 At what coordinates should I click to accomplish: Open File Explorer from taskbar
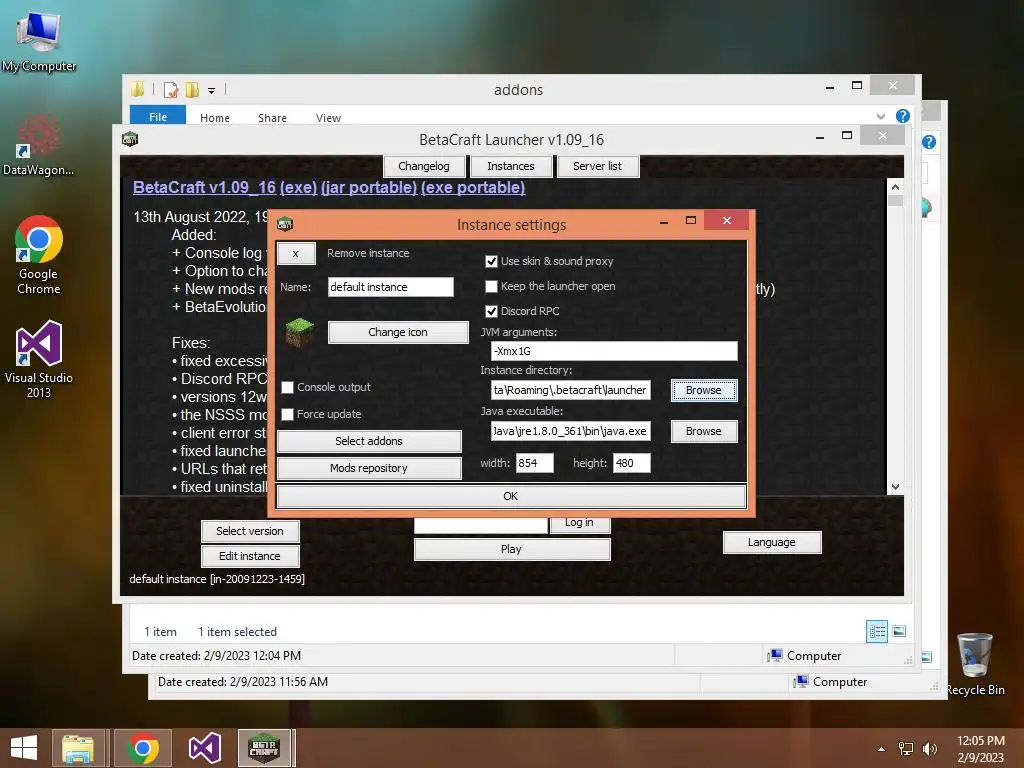[x=78, y=748]
